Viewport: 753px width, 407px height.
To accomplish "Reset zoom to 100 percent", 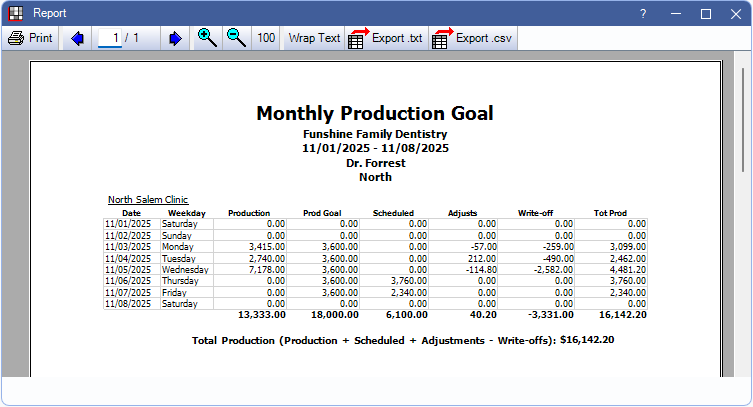I will tap(266, 38).
